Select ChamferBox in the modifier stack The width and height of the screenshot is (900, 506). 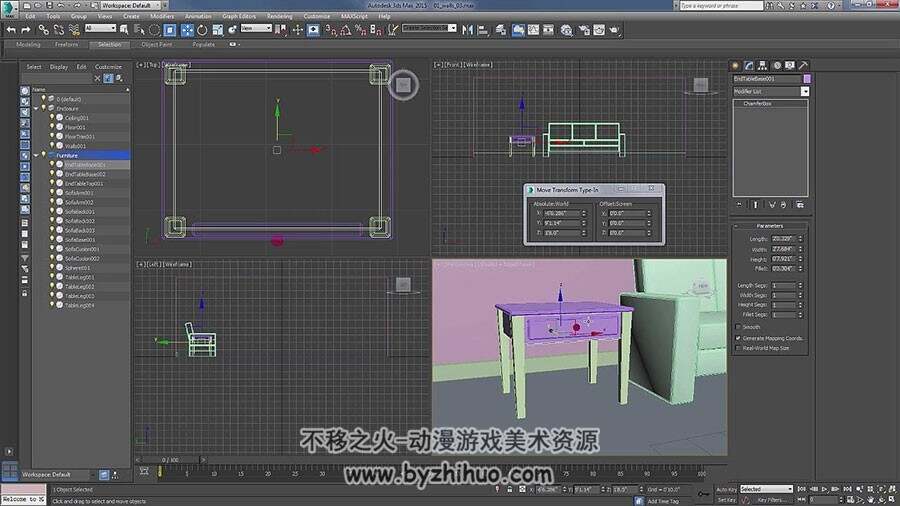(x=757, y=104)
